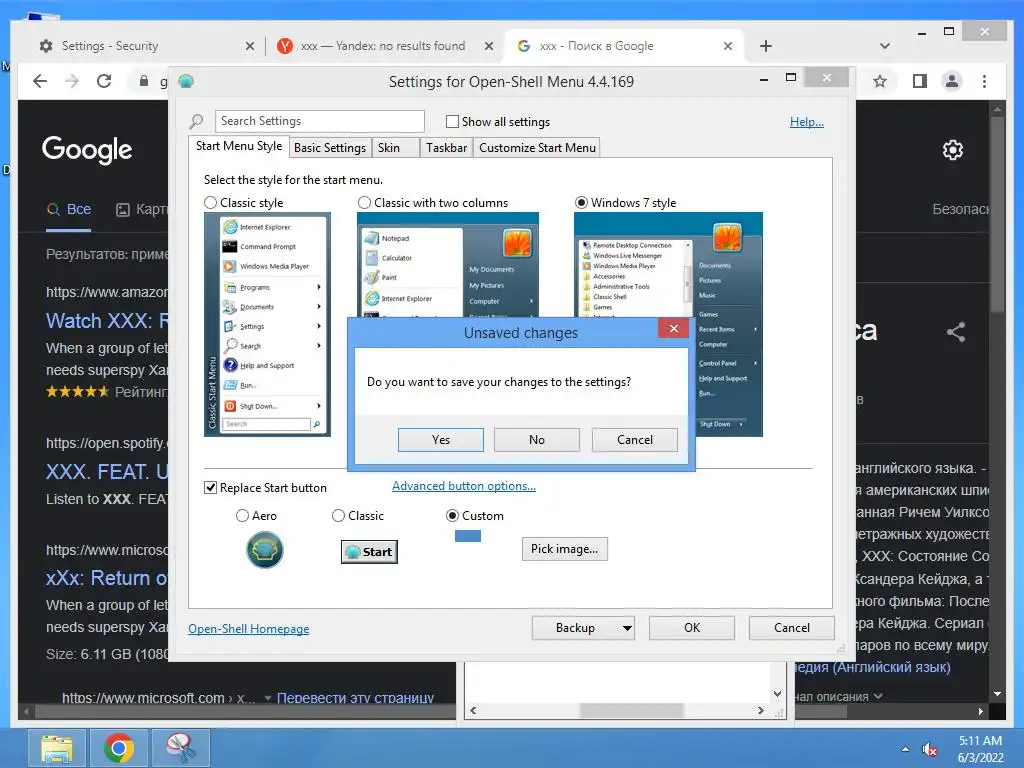Click the Pick image button

(x=564, y=549)
